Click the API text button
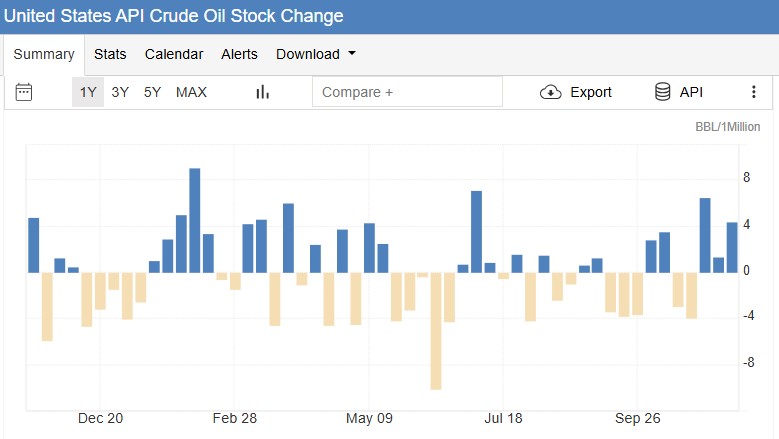The width and height of the screenshot is (779, 439). pos(691,92)
